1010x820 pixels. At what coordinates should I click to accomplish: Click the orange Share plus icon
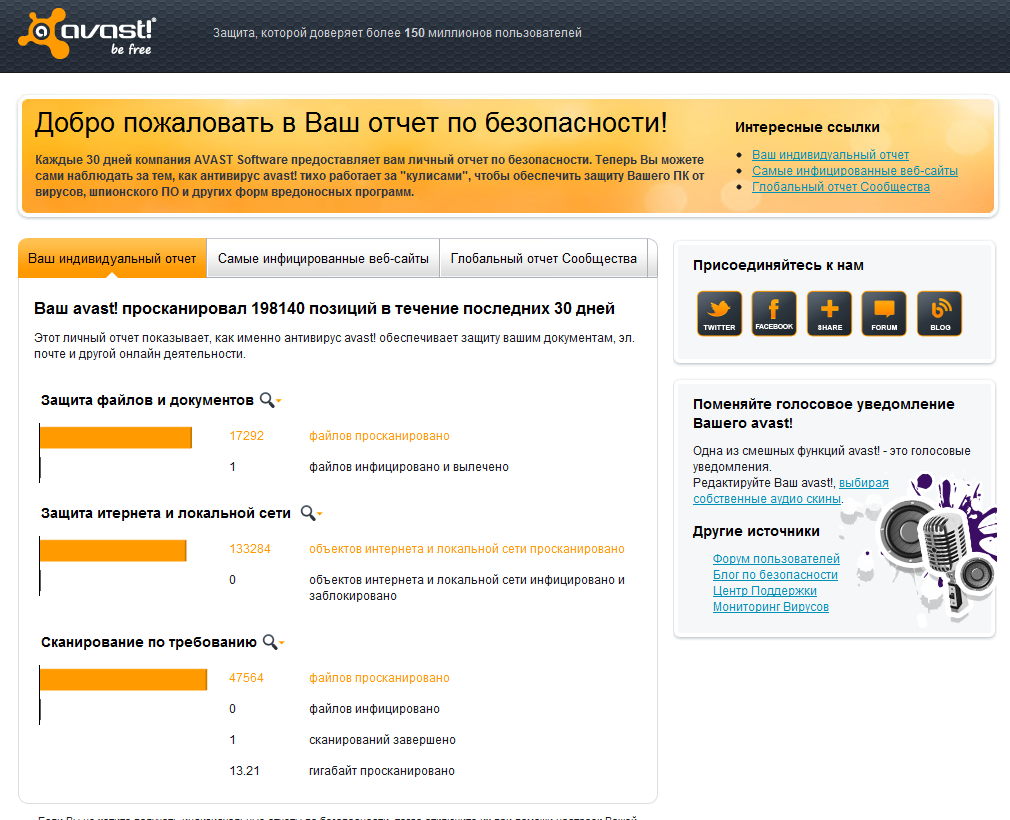coord(829,313)
